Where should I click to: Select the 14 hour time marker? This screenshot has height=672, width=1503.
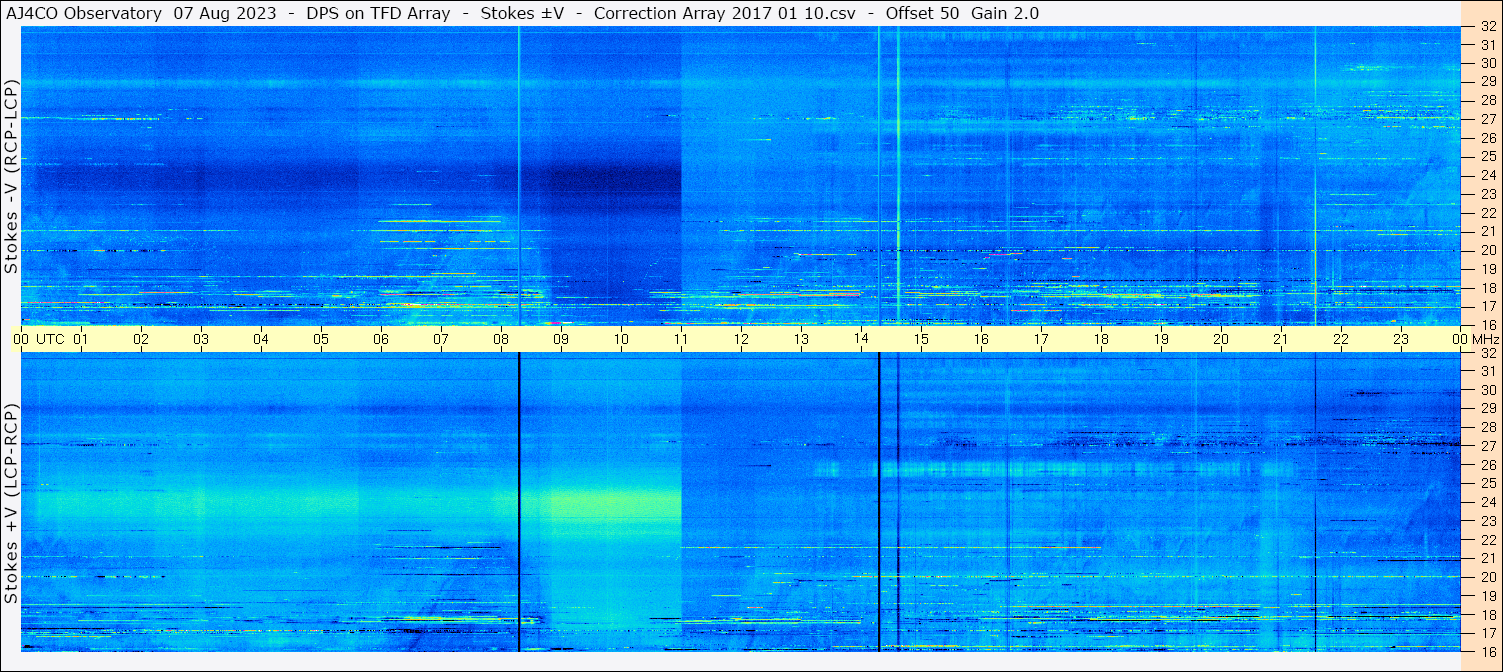(861, 339)
